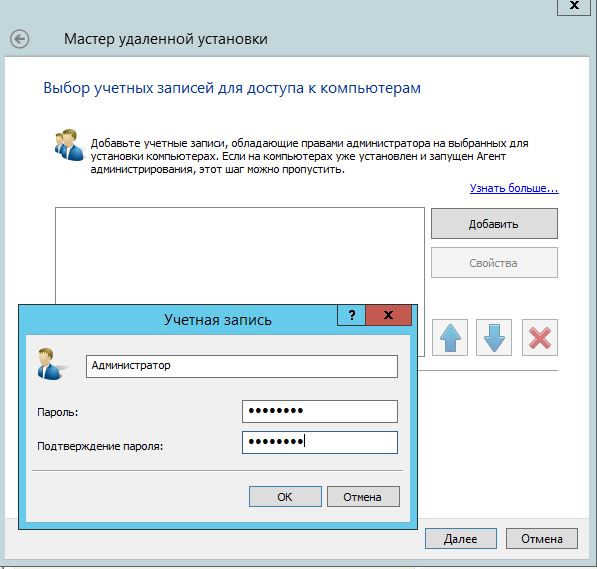The width and height of the screenshot is (597, 569).
Task: Proceed with the Далее button
Action: (461, 539)
